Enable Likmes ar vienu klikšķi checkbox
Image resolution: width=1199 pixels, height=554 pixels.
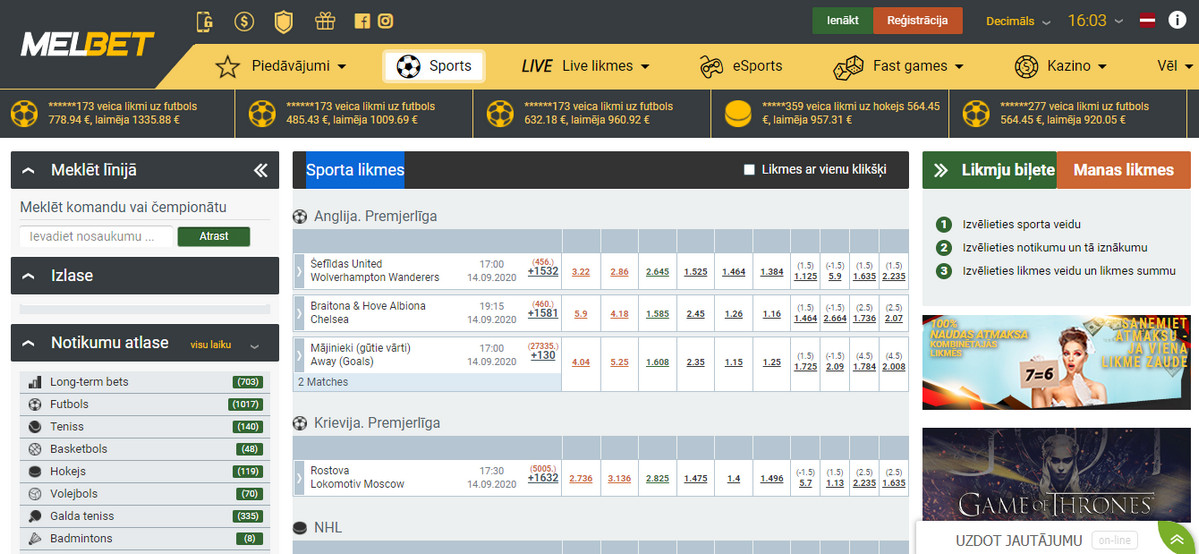tap(749, 170)
